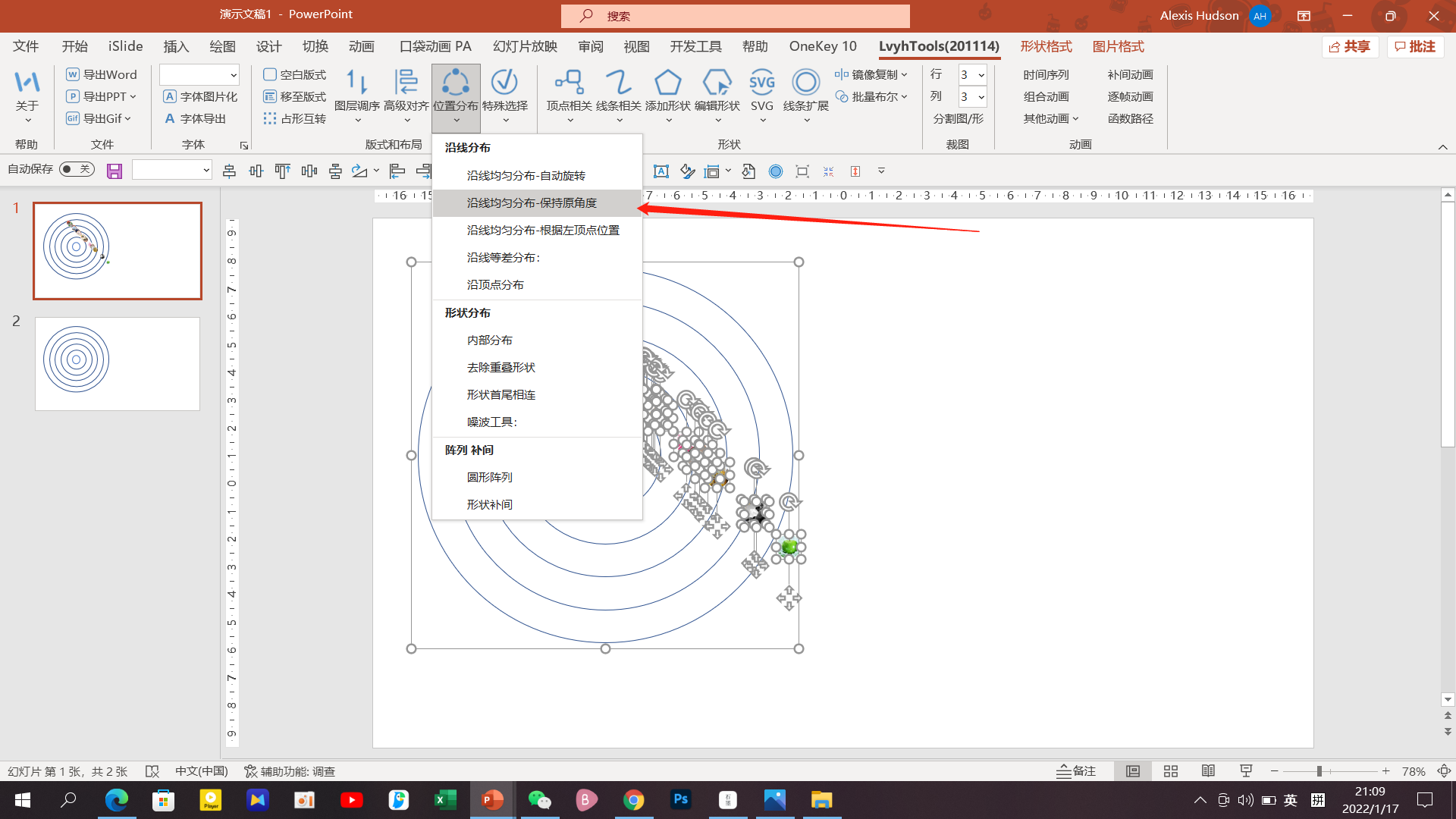This screenshot has height=819, width=1456.
Task: Click the 图层调序 layer order icon
Action: pos(356,82)
